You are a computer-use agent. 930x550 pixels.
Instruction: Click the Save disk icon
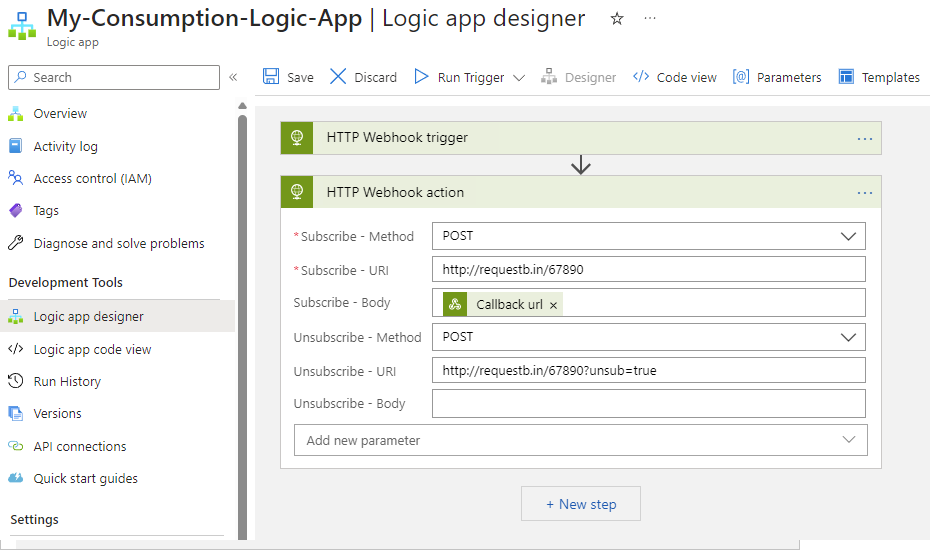[x=271, y=77]
